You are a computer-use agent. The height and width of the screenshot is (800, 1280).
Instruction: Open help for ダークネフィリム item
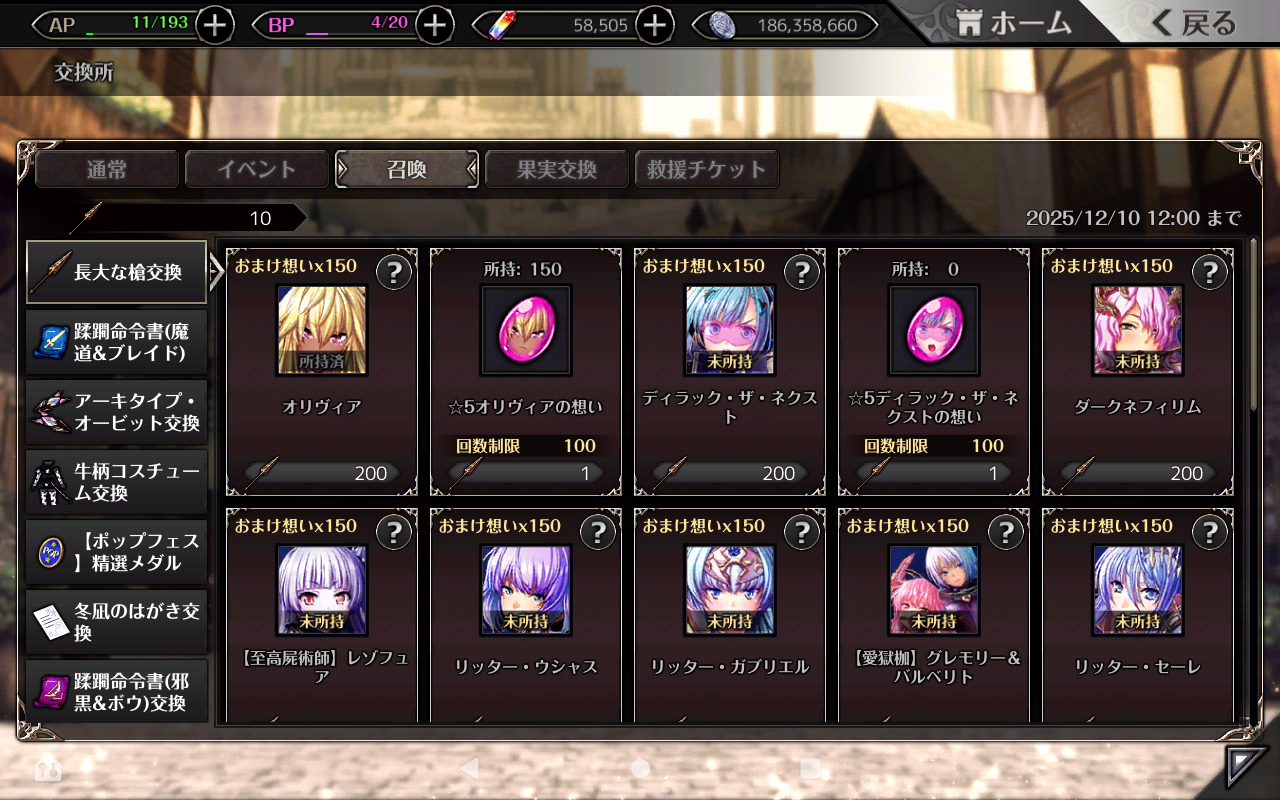(1209, 273)
